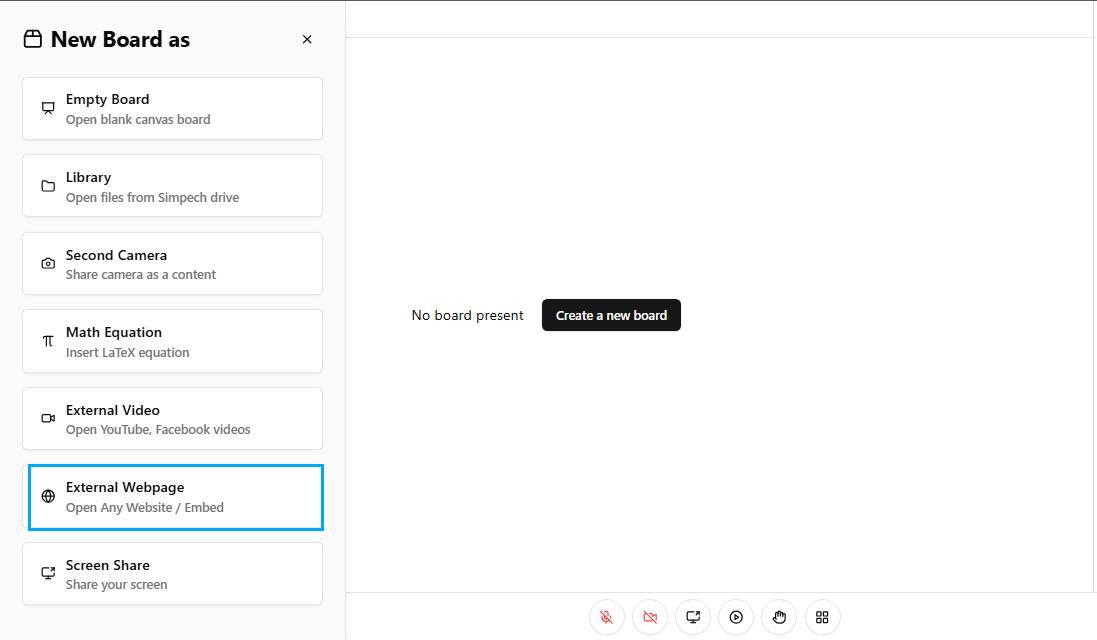This screenshot has height=640, width=1097.
Task: Select the Empty Board option
Action: [172, 109]
